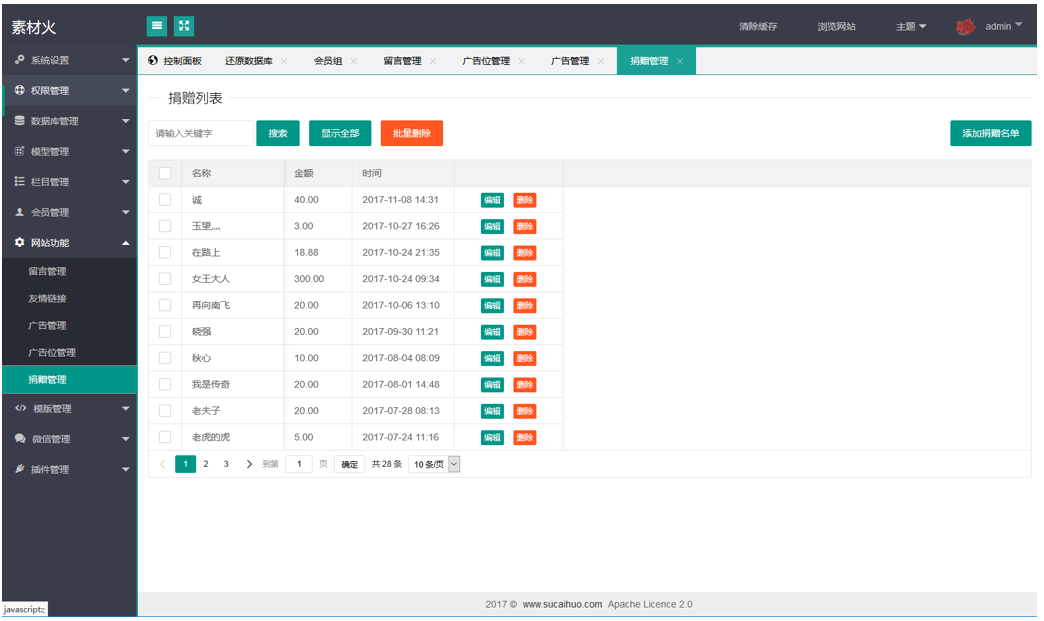Image resolution: width=1044 pixels, height=621 pixels.
Task: Click the keyword search input field
Action: tap(201, 133)
